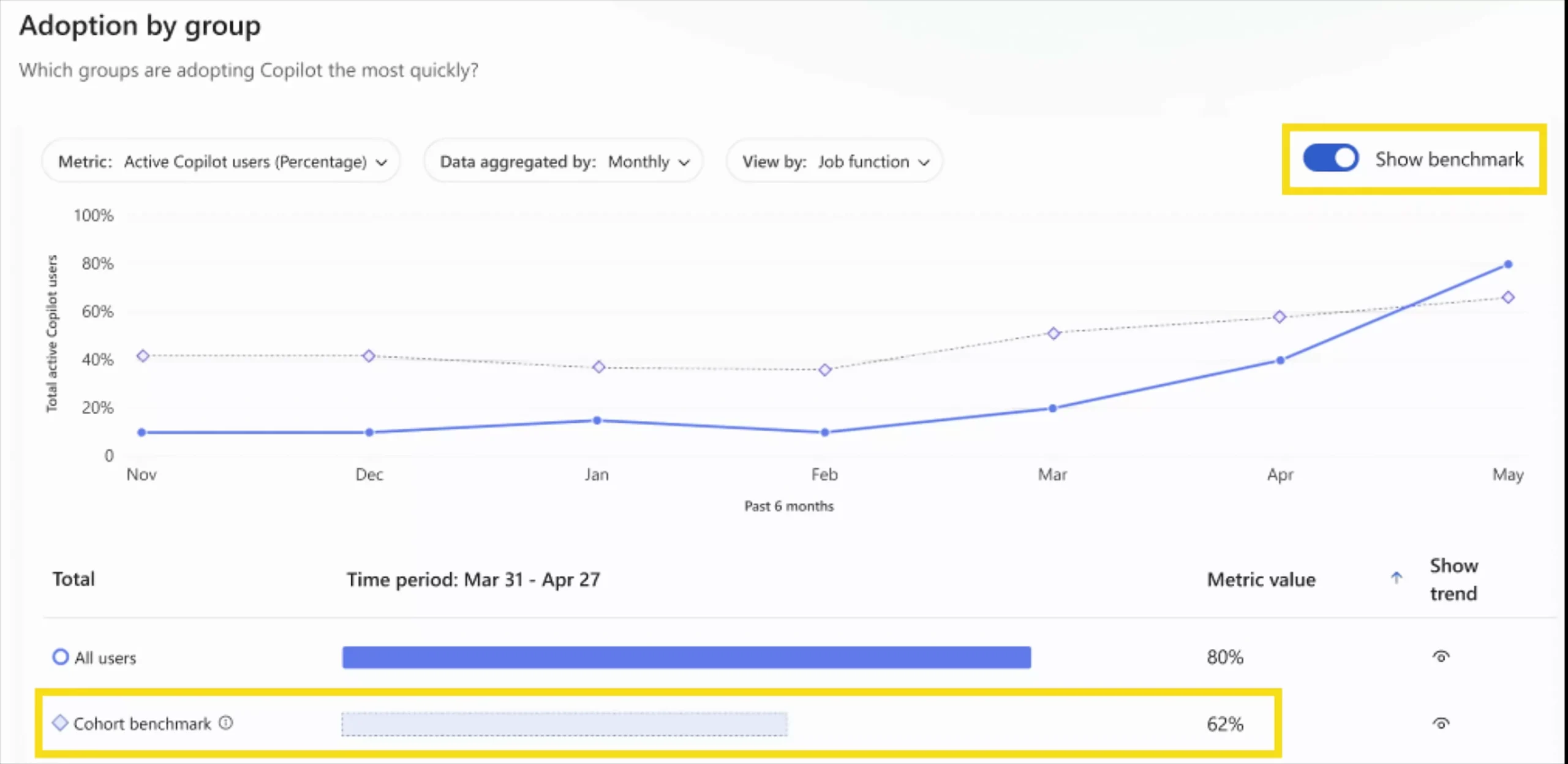Toggle trend visibility for All users
This screenshot has width=1568, height=764.
(1441, 657)
